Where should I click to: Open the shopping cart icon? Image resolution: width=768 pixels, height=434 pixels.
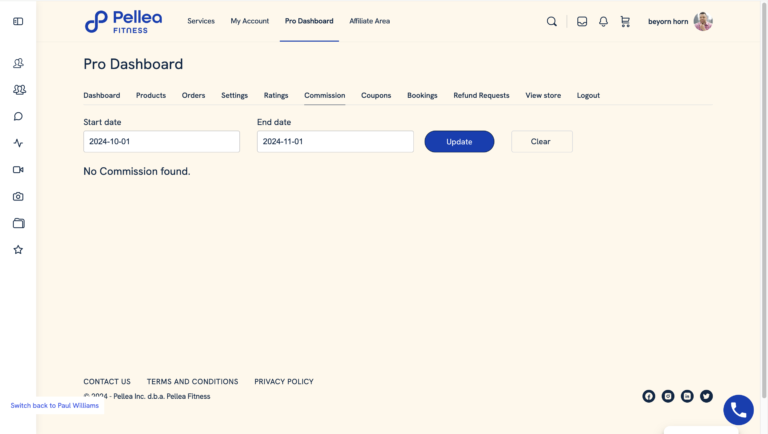[625, 22]
